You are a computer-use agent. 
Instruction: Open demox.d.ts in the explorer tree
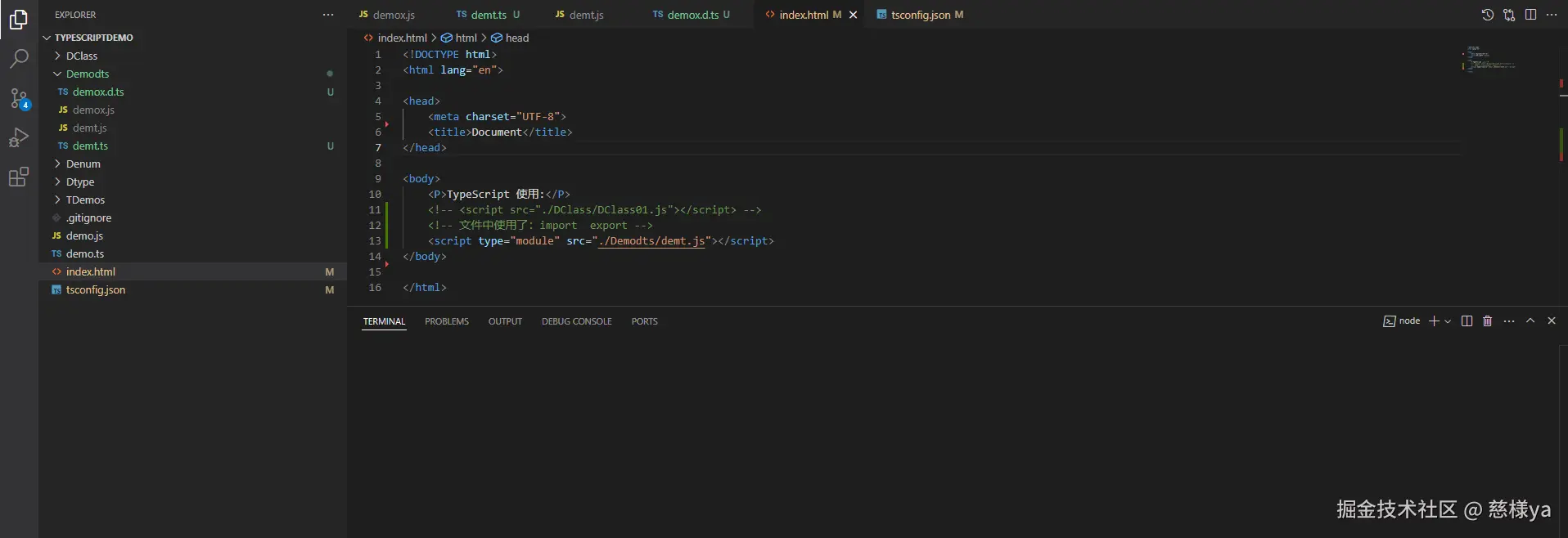(x=192, y=92)
